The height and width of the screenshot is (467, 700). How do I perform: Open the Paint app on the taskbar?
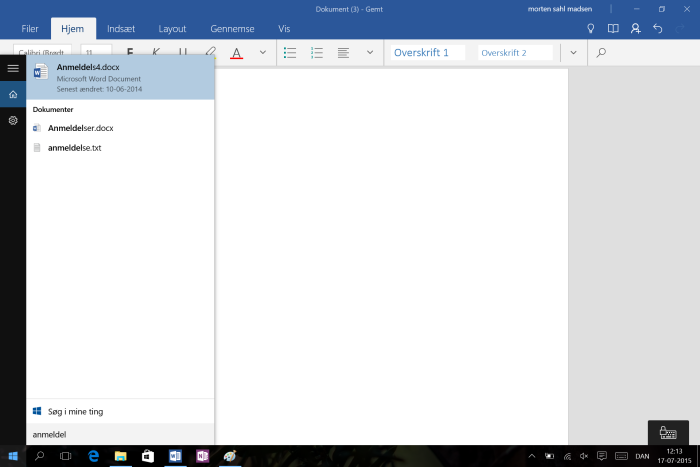tap(229, 456)
